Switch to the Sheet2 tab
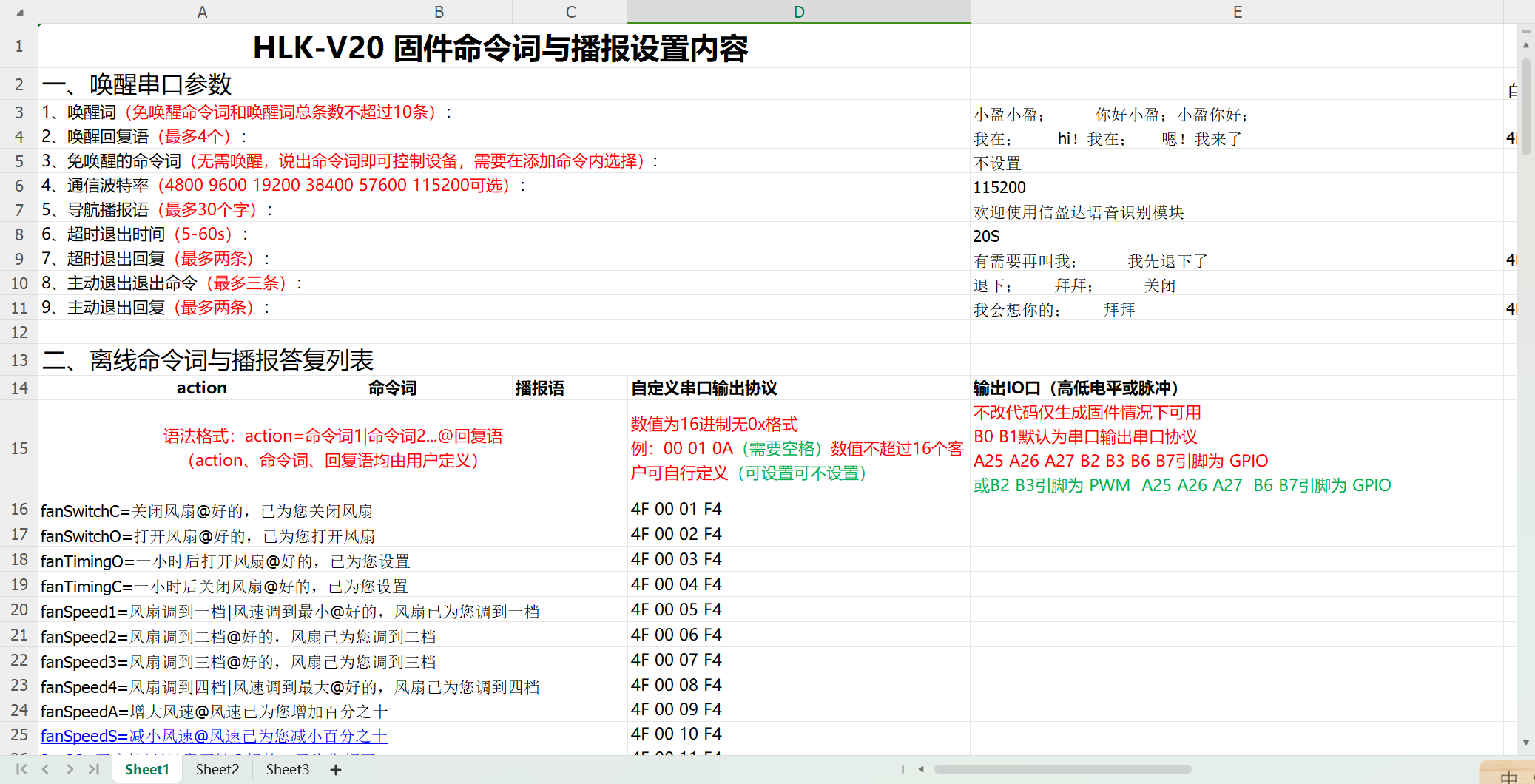The width and height of the screenshot is (1535, 784). [x=217, y=769]
